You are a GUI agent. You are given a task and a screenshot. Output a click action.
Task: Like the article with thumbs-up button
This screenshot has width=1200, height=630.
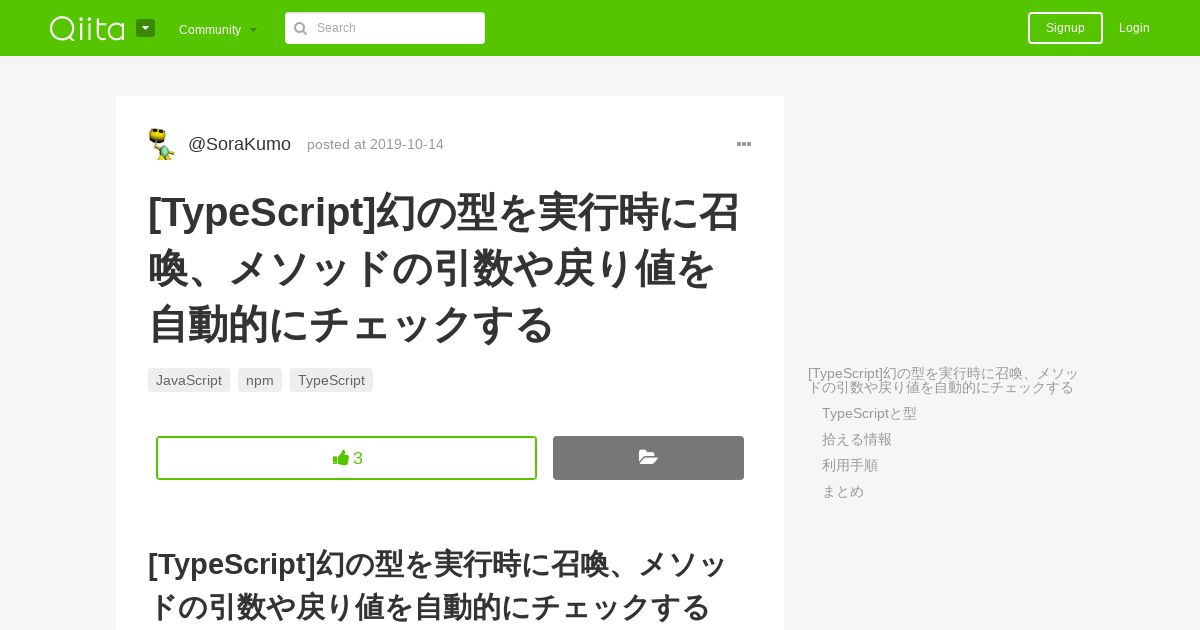(346, 458)
